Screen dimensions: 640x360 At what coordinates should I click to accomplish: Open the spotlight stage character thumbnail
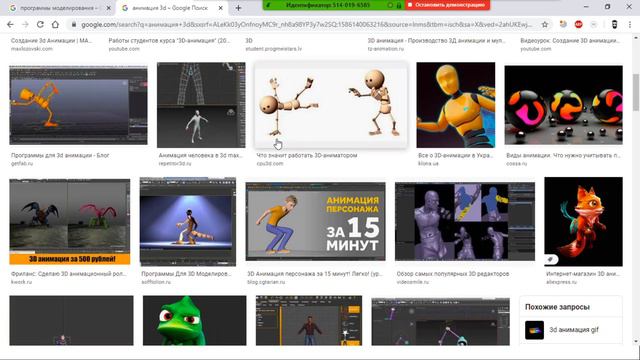(188, 221)
